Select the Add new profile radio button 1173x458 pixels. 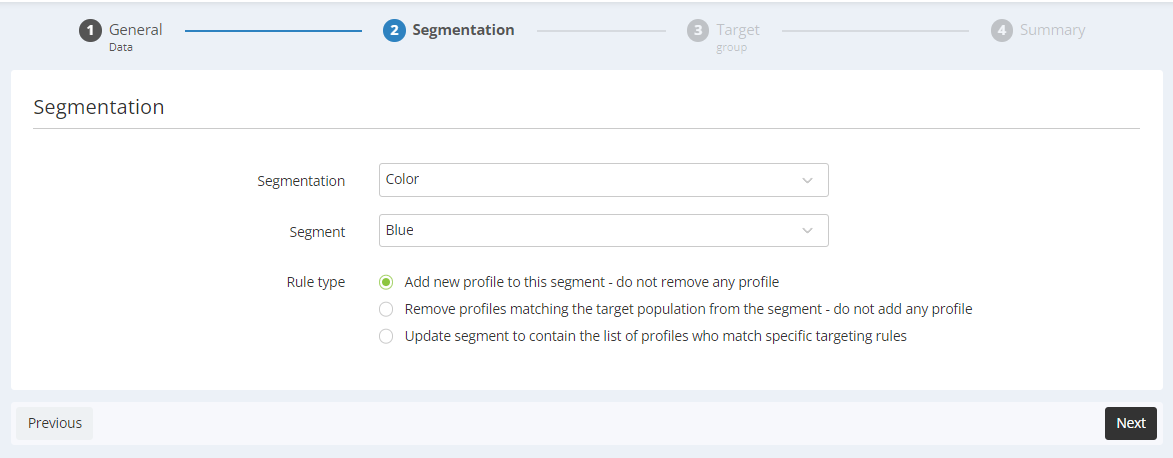tap(385, 282)
